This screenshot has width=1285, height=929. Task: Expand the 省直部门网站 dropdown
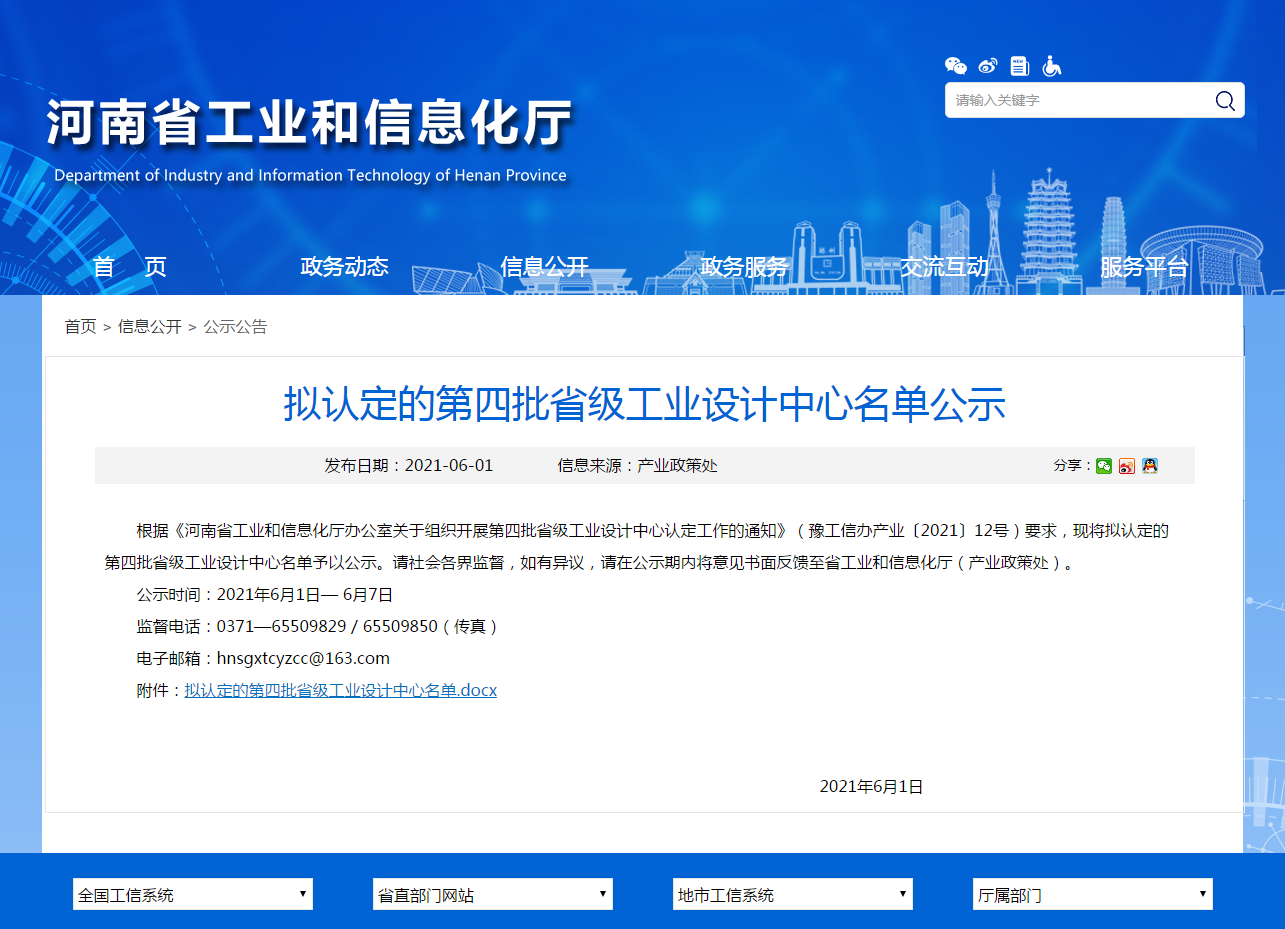coord(493,894)
